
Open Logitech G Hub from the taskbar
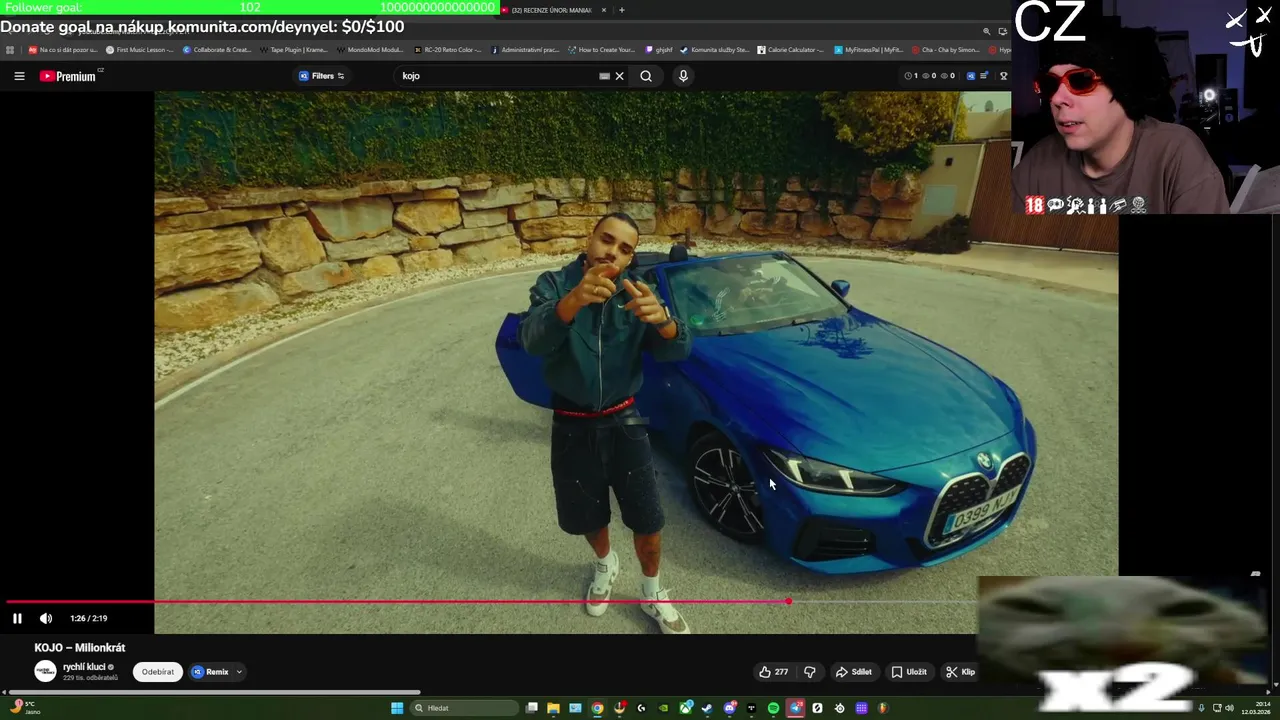point(641,708)
